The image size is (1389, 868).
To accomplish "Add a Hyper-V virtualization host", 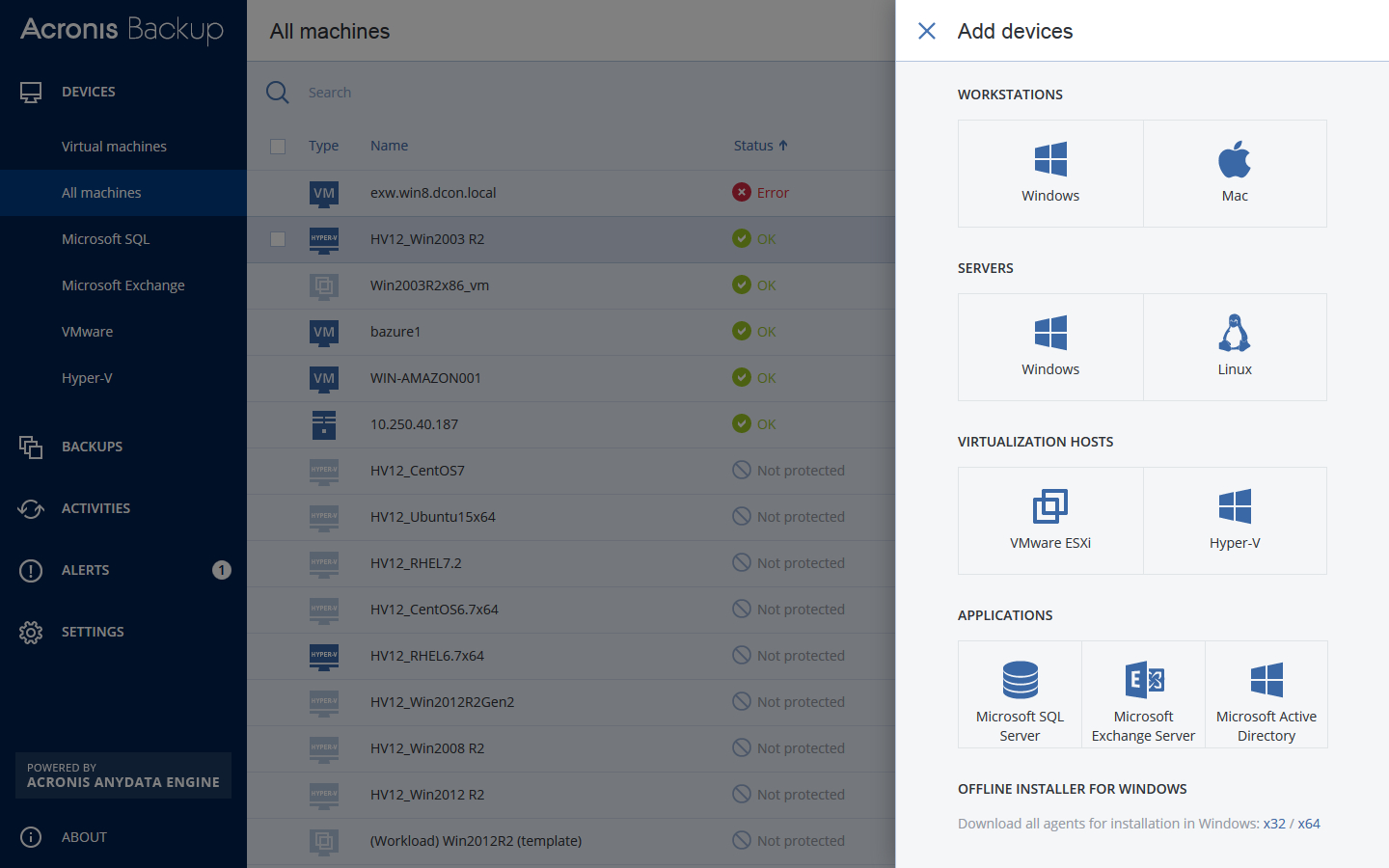I will click(1235, 521).
